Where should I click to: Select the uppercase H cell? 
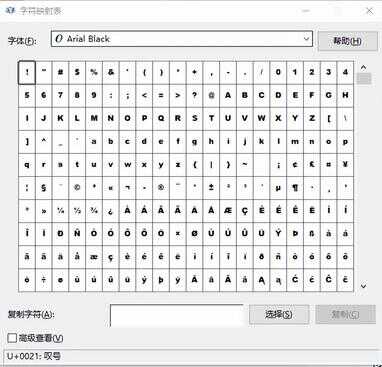[x=345, y=95]
